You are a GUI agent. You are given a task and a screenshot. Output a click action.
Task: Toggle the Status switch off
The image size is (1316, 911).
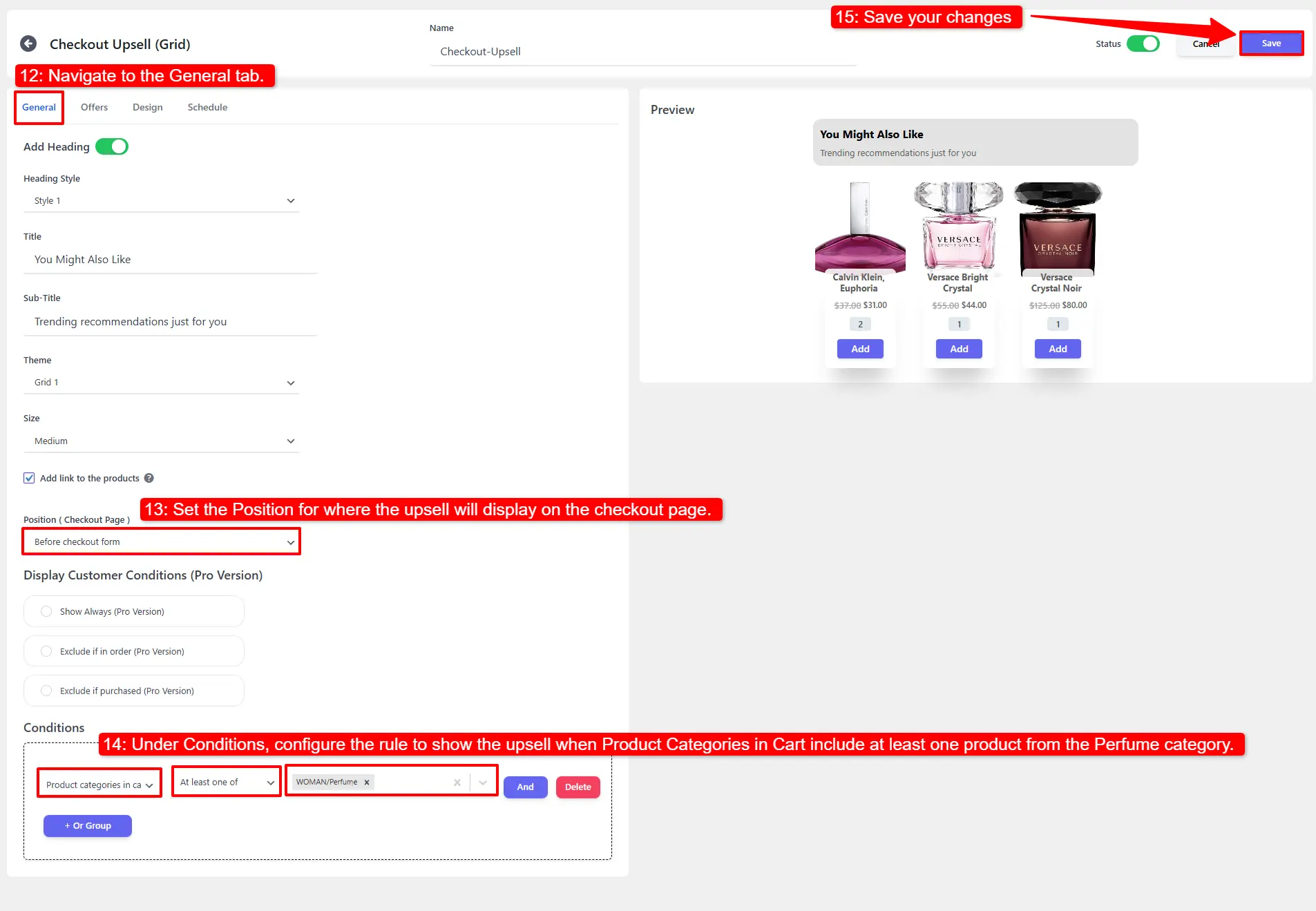coord(1143,44)
